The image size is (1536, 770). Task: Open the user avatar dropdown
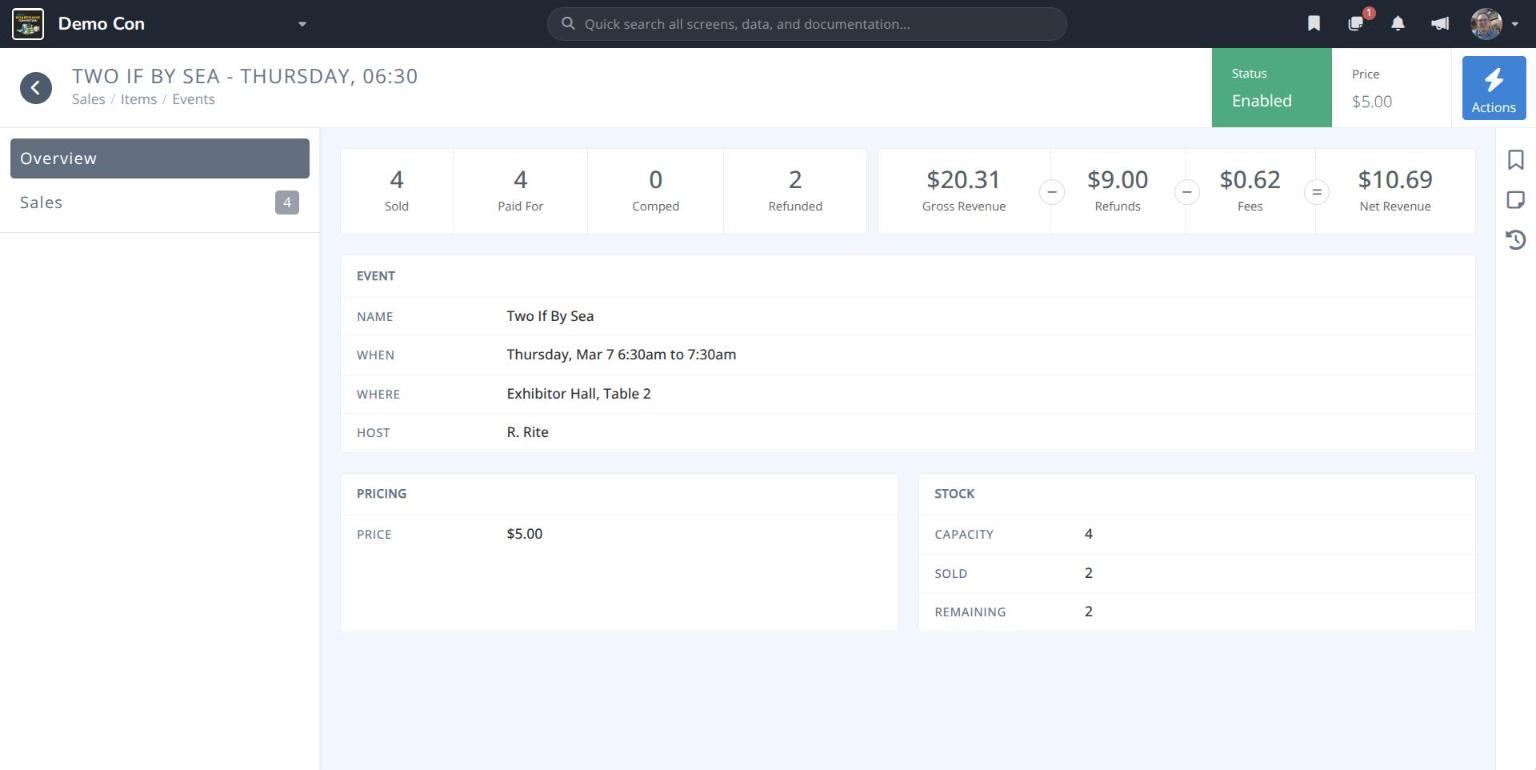1495,24
